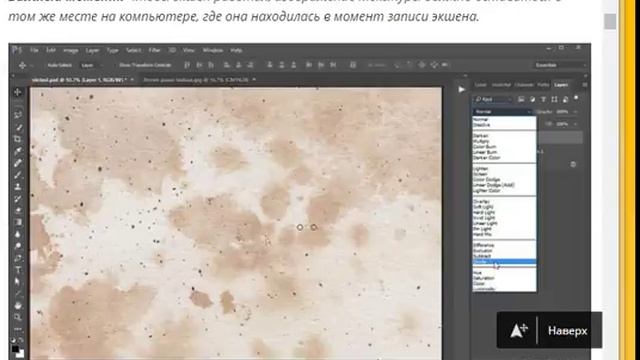Select the Dodge tool

18,246
